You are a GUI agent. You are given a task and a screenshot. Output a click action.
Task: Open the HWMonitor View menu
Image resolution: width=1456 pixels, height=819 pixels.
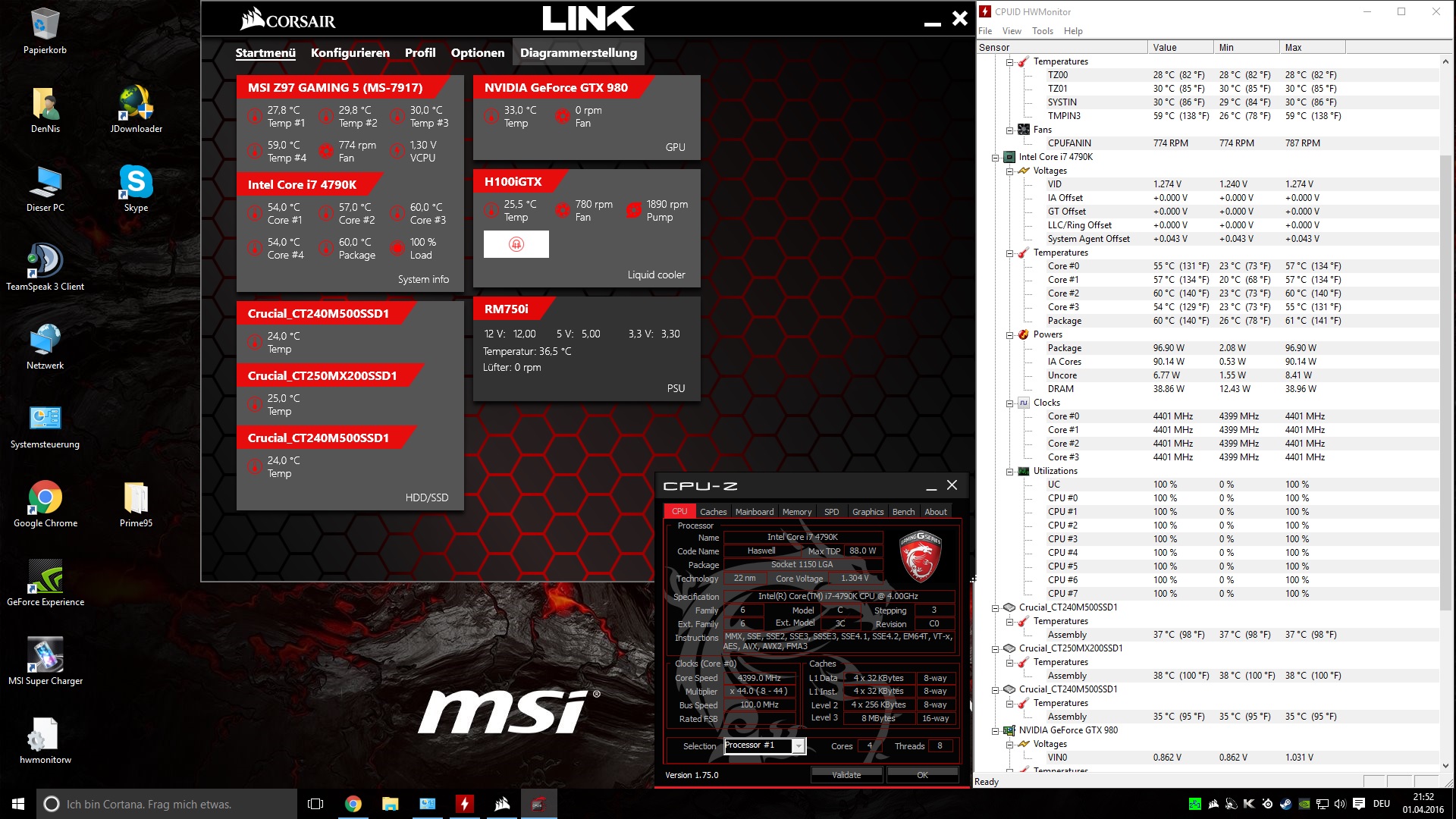(x=1012, y=31)
